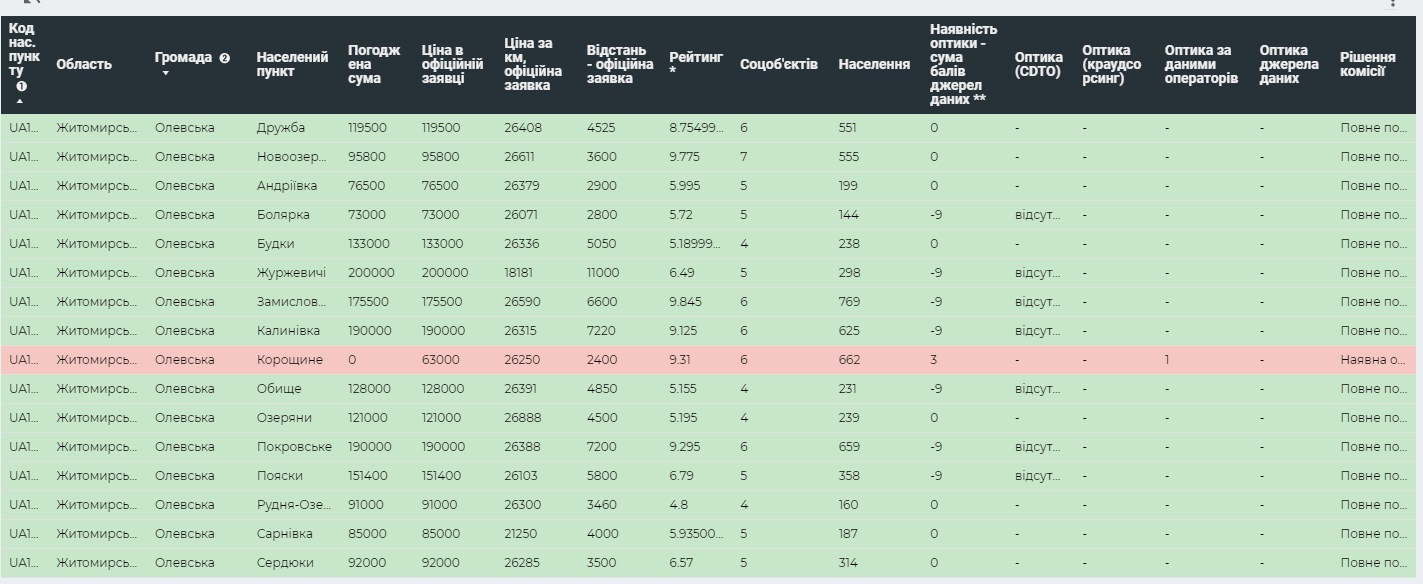The width and height of the screenshot is (1423, 584).
Task: Click the Населення column header
Action: [x=873, y=64]
